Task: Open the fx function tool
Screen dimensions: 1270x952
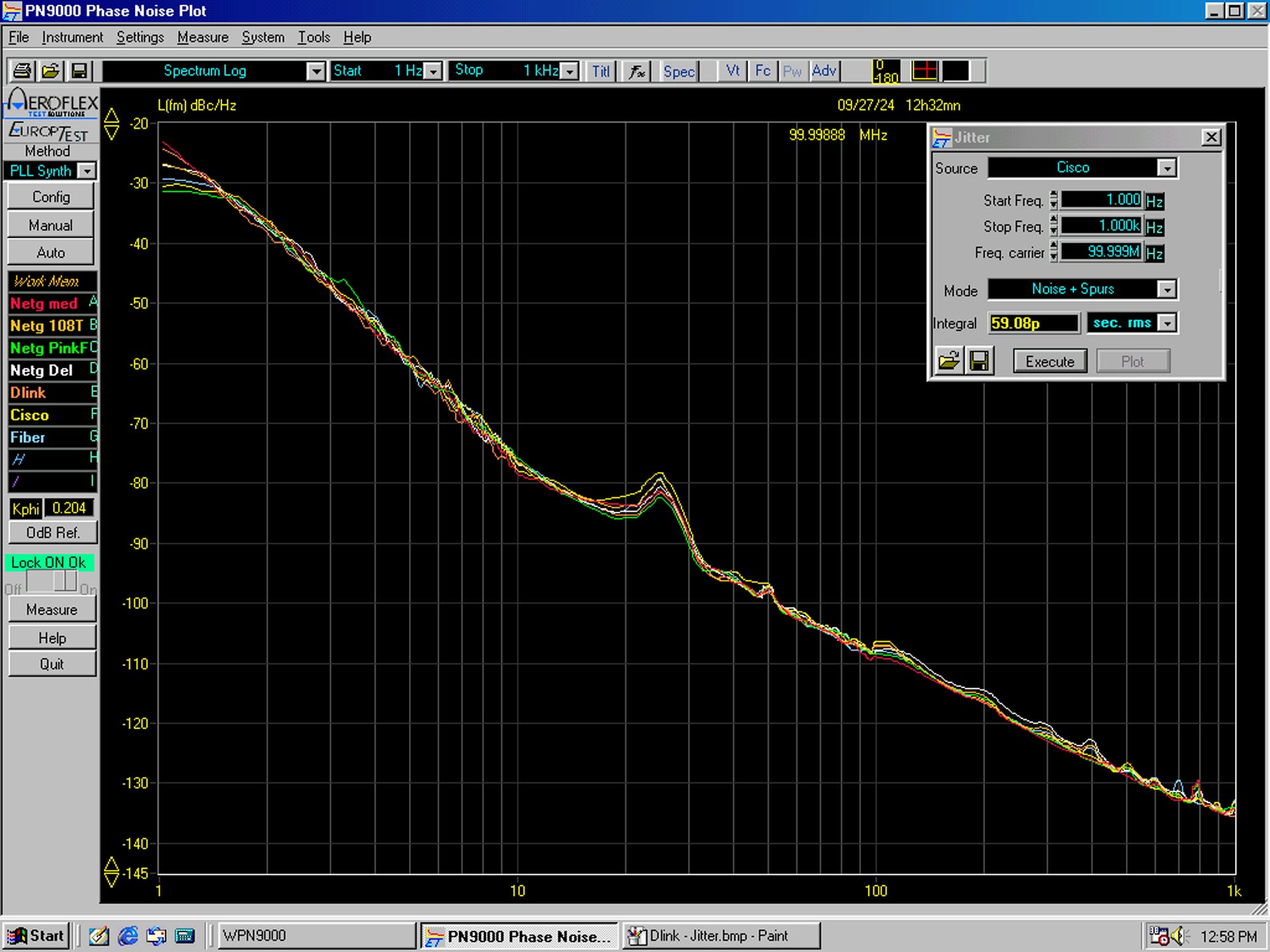Action: click(637, 71)
